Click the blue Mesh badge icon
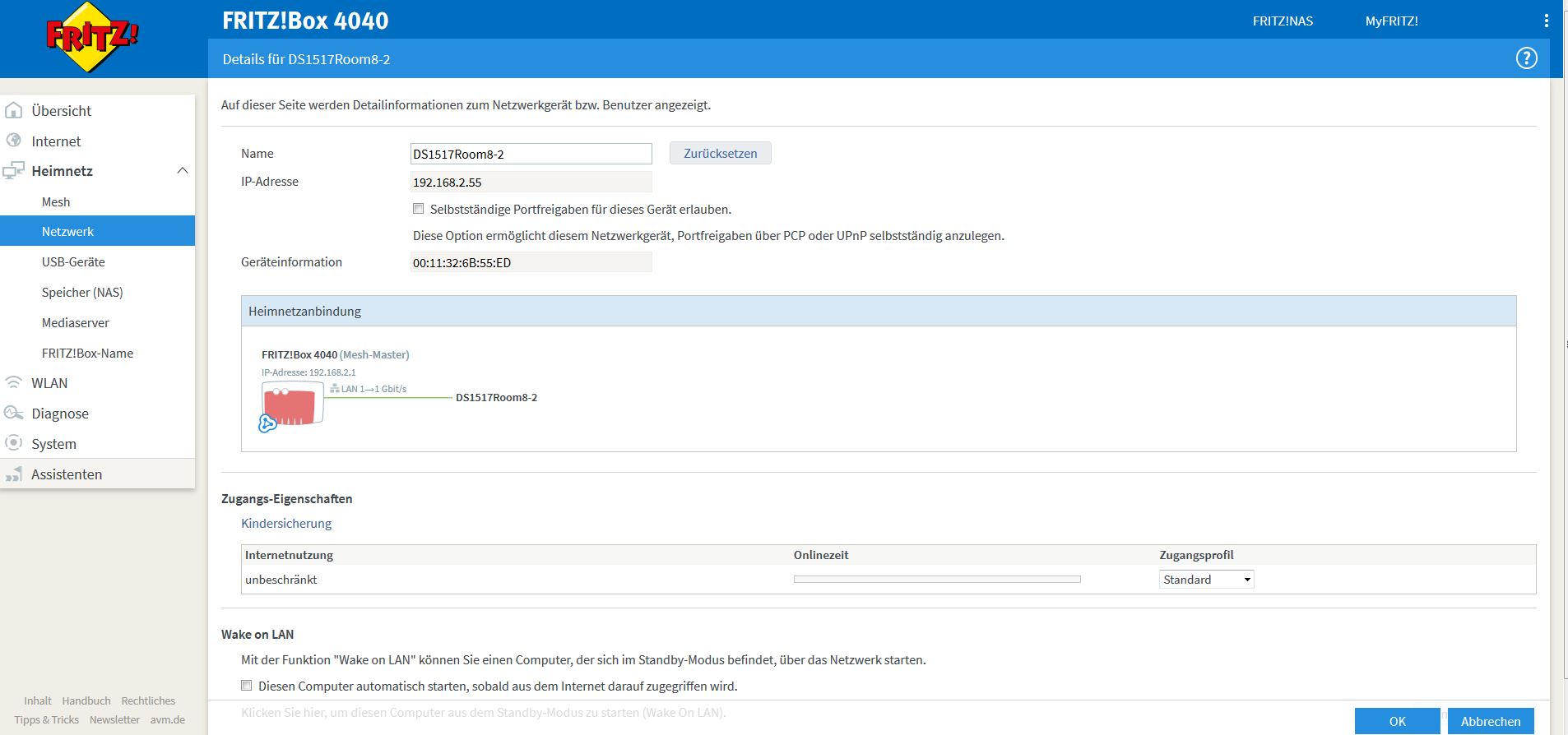Screen dimensions: 1568x735 [x=267, y=423]
